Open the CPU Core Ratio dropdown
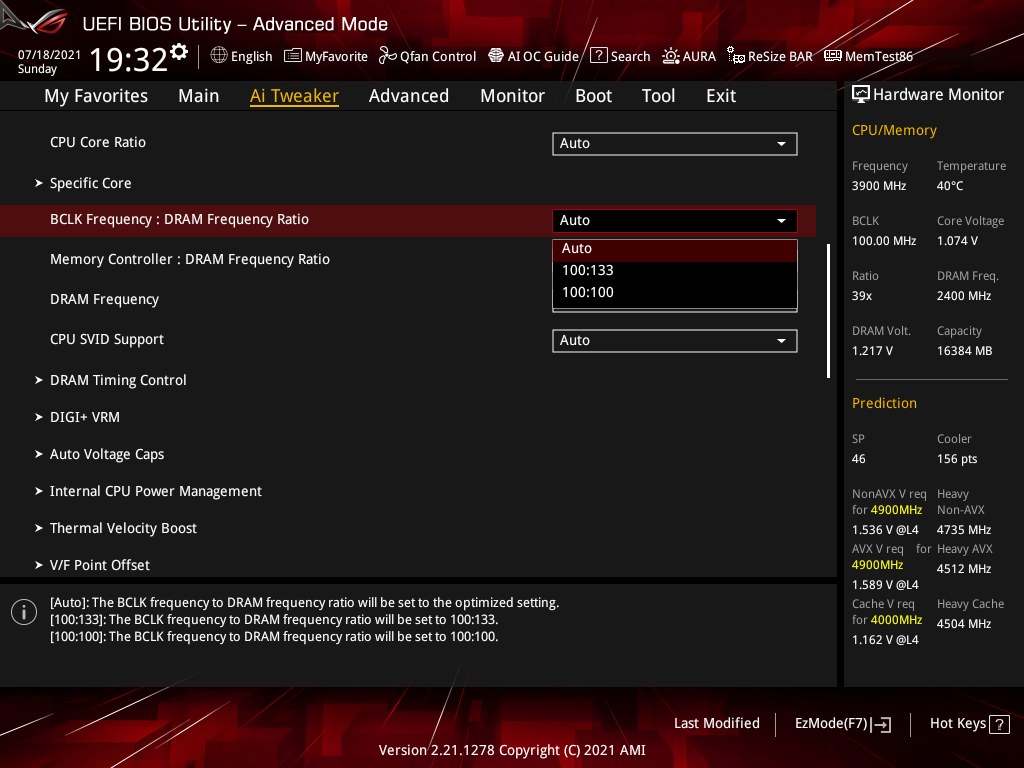 click(x=674, y=143)
